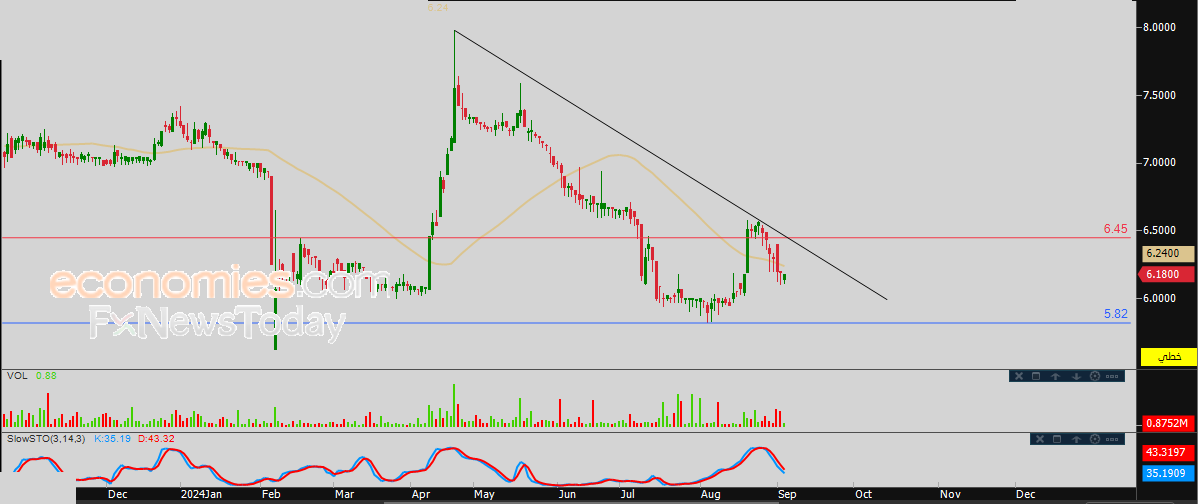This screenshot has width=1198, height=504.
Task: Open SlowSTO panel settings gear
Action: pos(1095,439)
